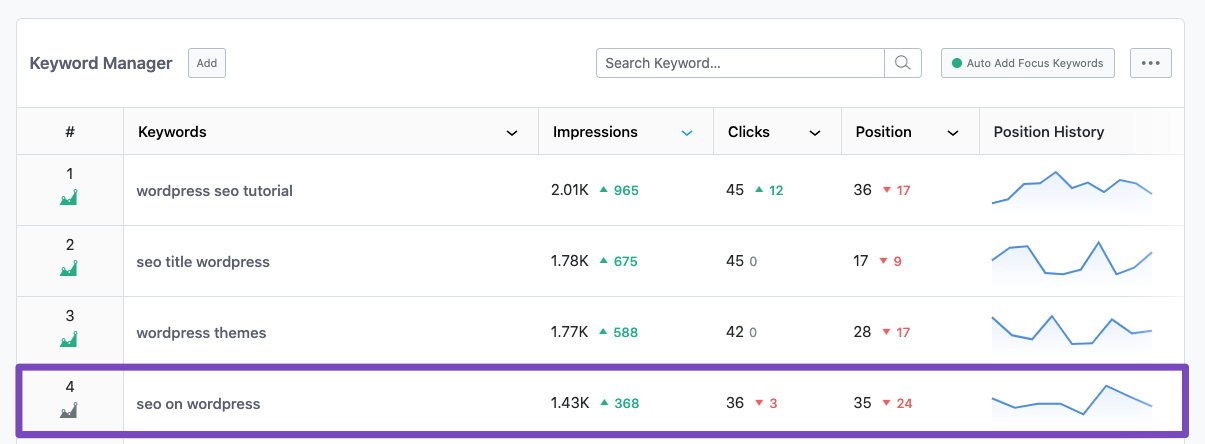The height and width of the screenshot is (444, 1205).
Task: Open the Impressions column sort arrow
Action: [x=687, y=133]
